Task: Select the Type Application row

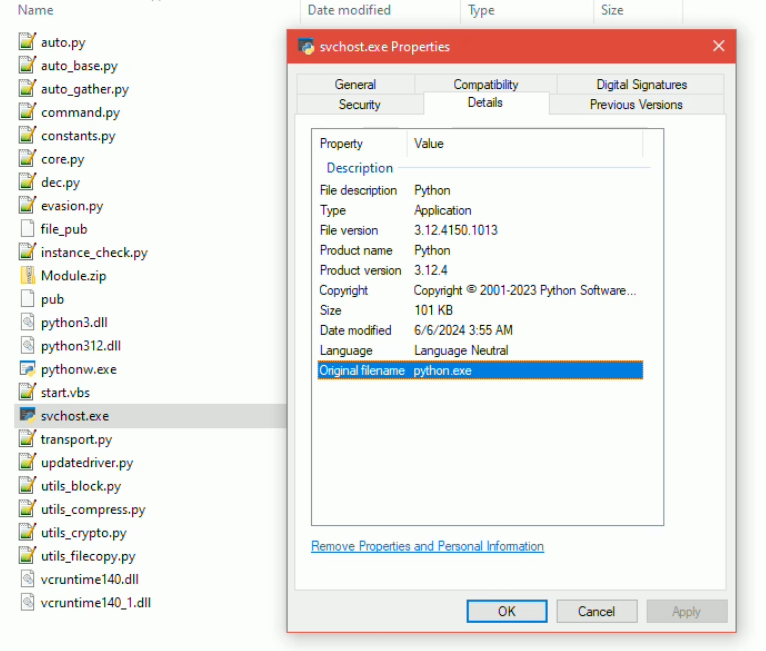Action: (x=480, y=210)
